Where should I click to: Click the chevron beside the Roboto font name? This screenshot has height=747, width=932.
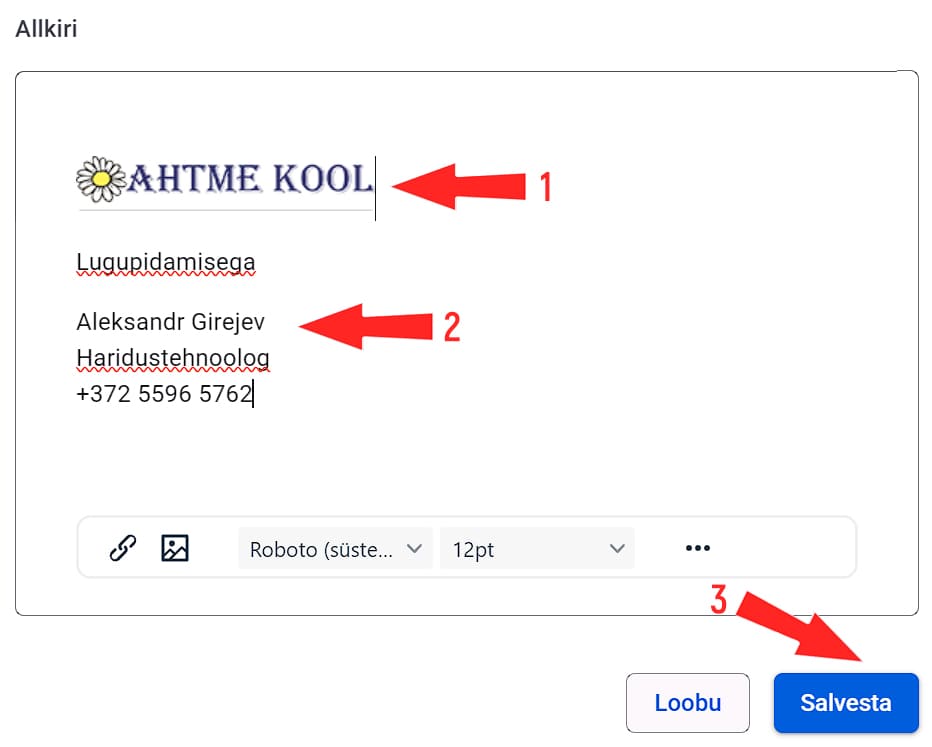pyautogui.click(x=414, y=549)
